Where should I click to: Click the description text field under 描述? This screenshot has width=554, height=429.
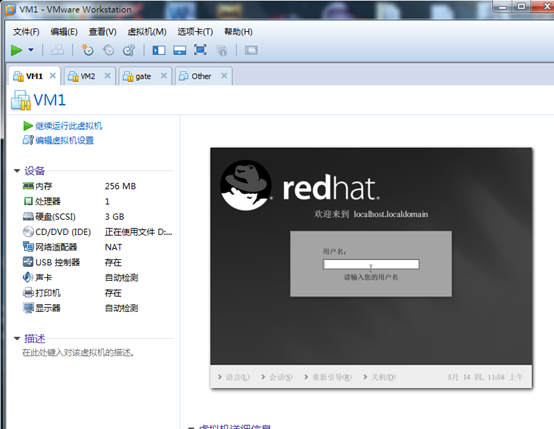pos(78,352)
